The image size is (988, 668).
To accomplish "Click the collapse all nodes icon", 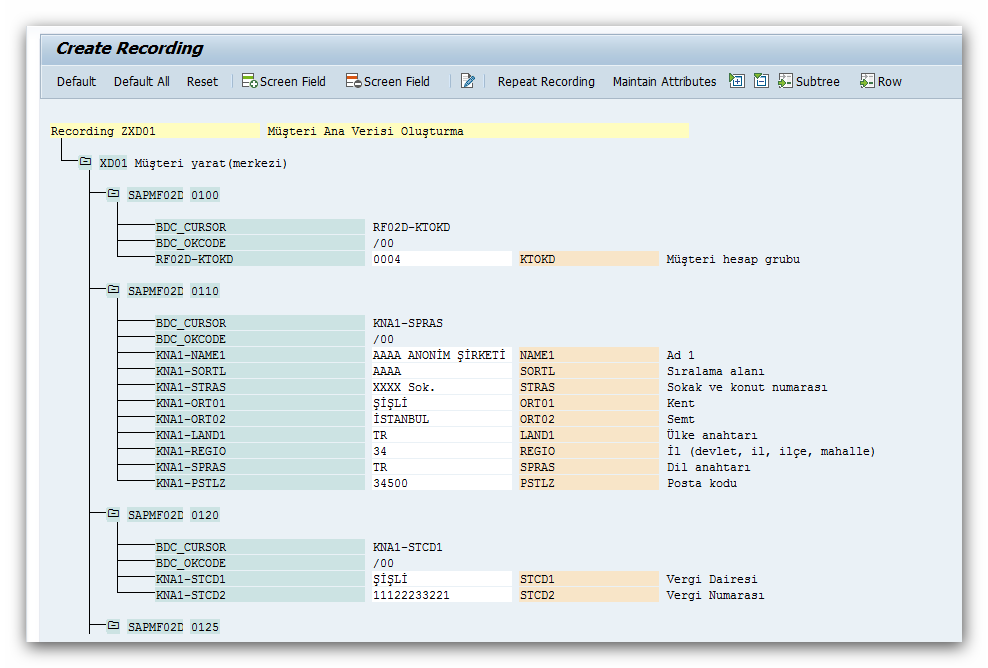I will coord(761,81).
